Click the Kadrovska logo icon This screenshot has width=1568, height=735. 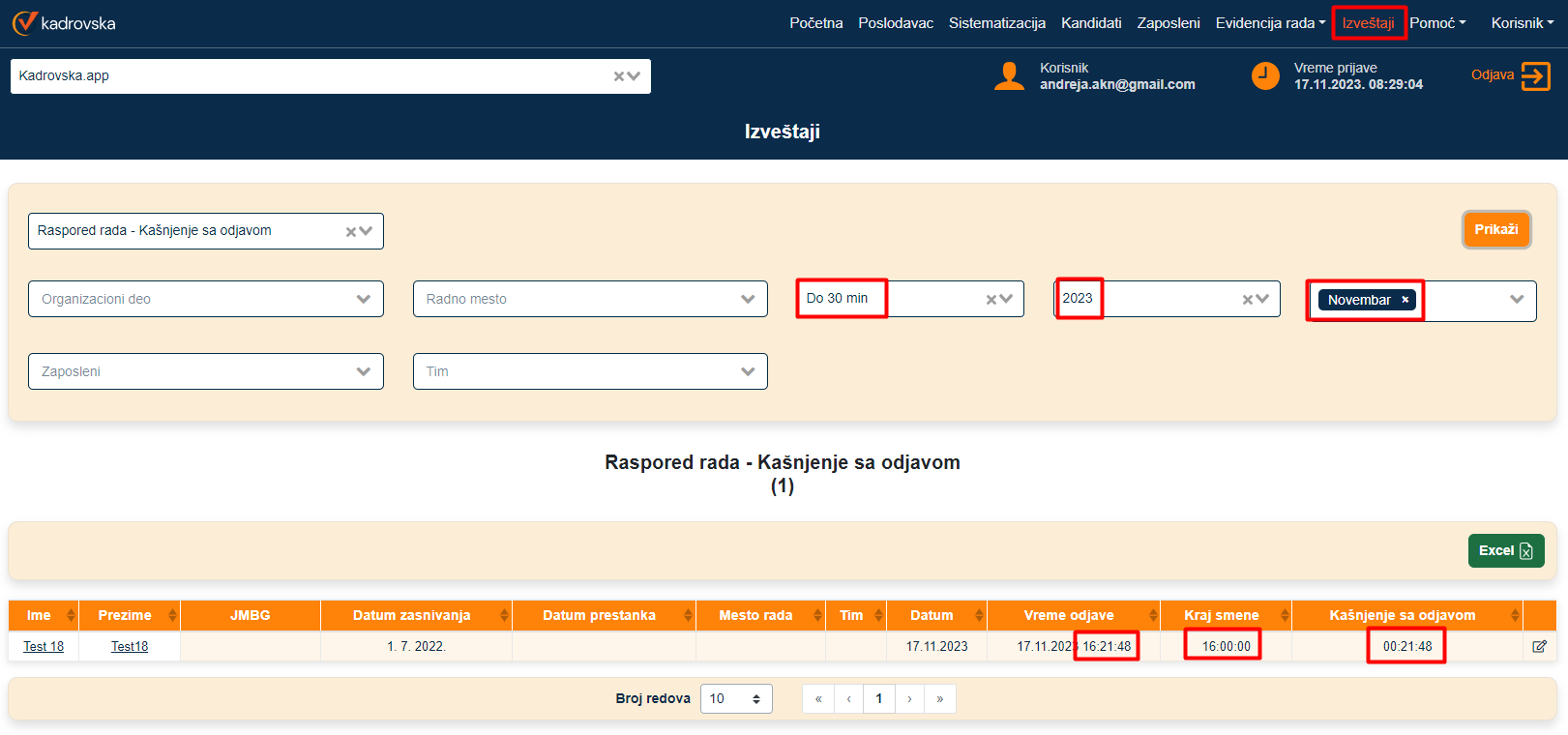pos(24,23)
